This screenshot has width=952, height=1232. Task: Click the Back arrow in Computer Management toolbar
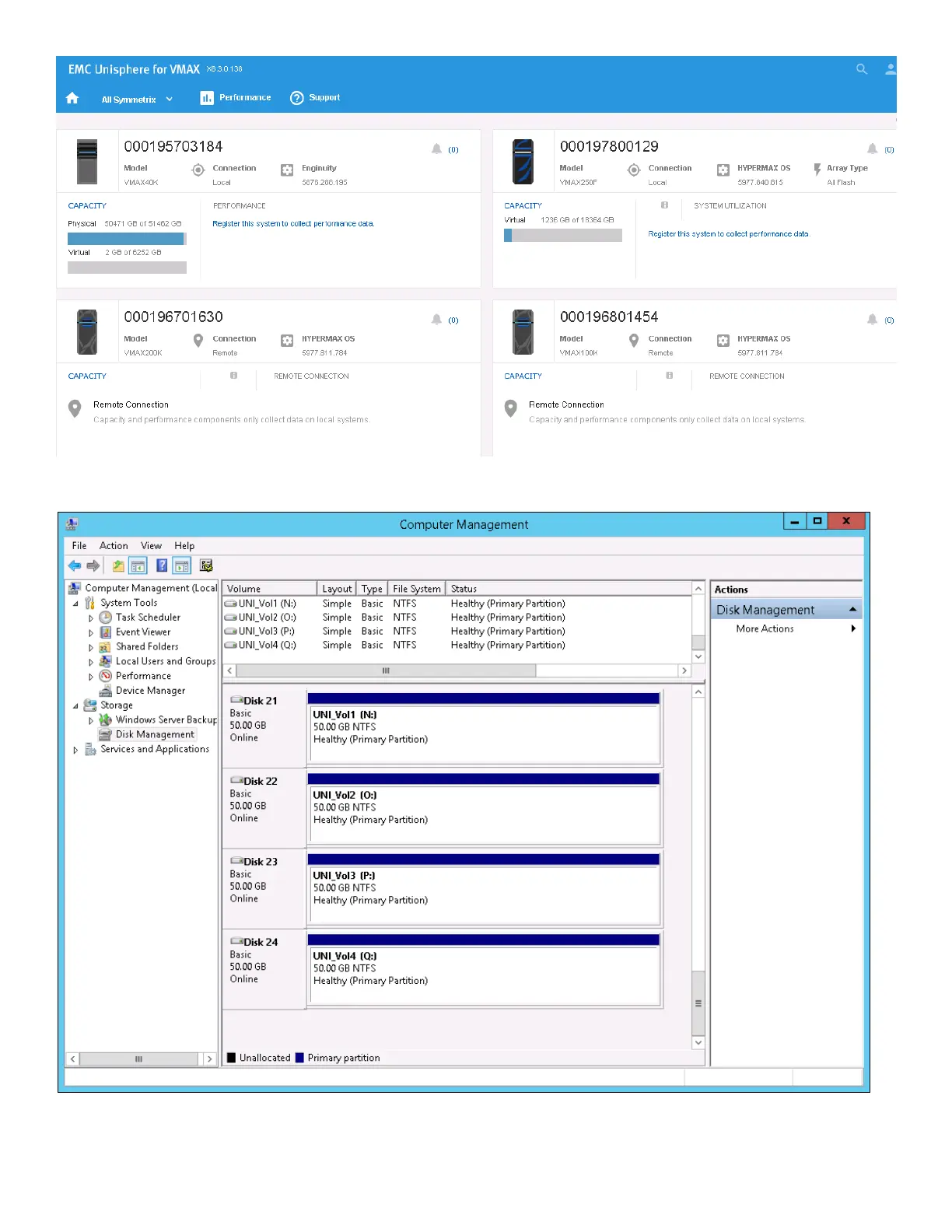point(75,565)
